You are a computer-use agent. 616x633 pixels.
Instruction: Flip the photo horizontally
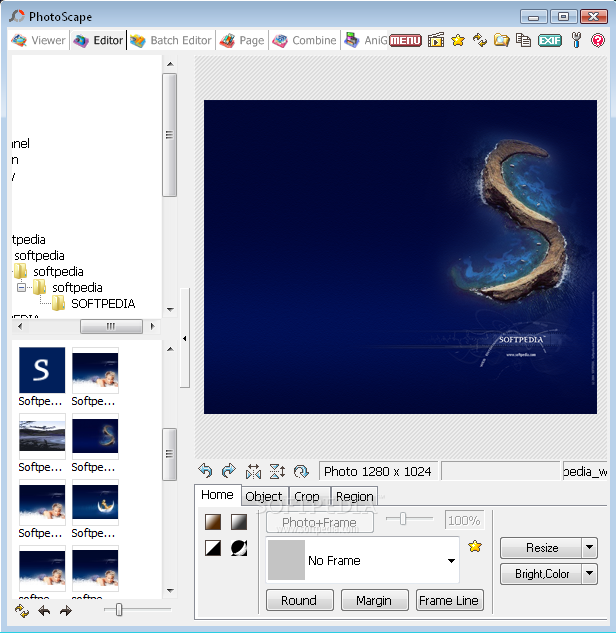[x=253, y=471]
